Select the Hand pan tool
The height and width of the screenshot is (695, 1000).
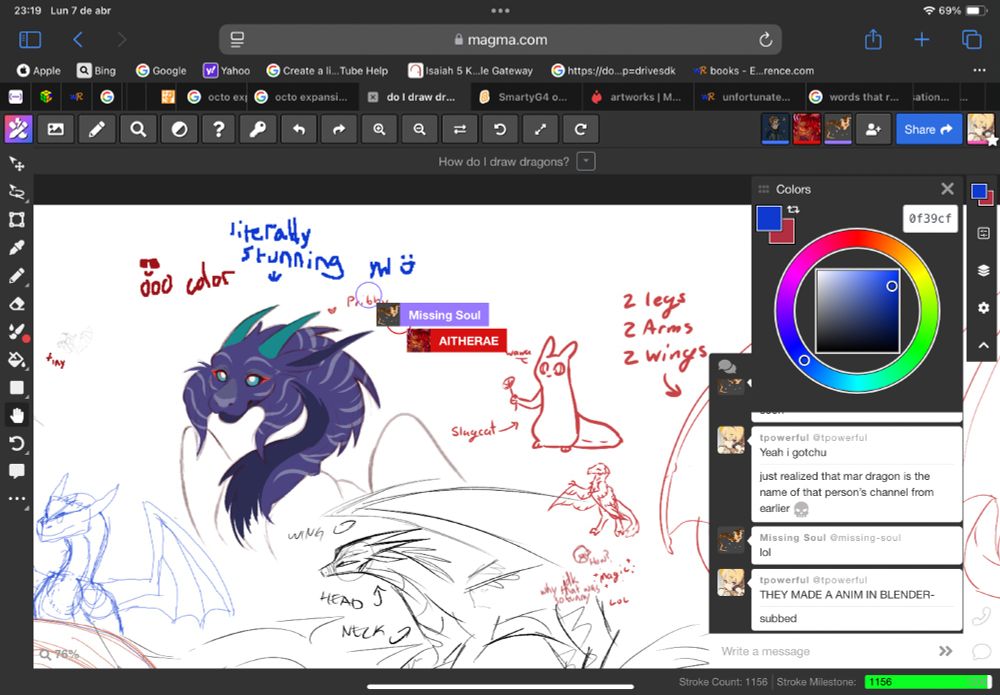tap(17, 416)
